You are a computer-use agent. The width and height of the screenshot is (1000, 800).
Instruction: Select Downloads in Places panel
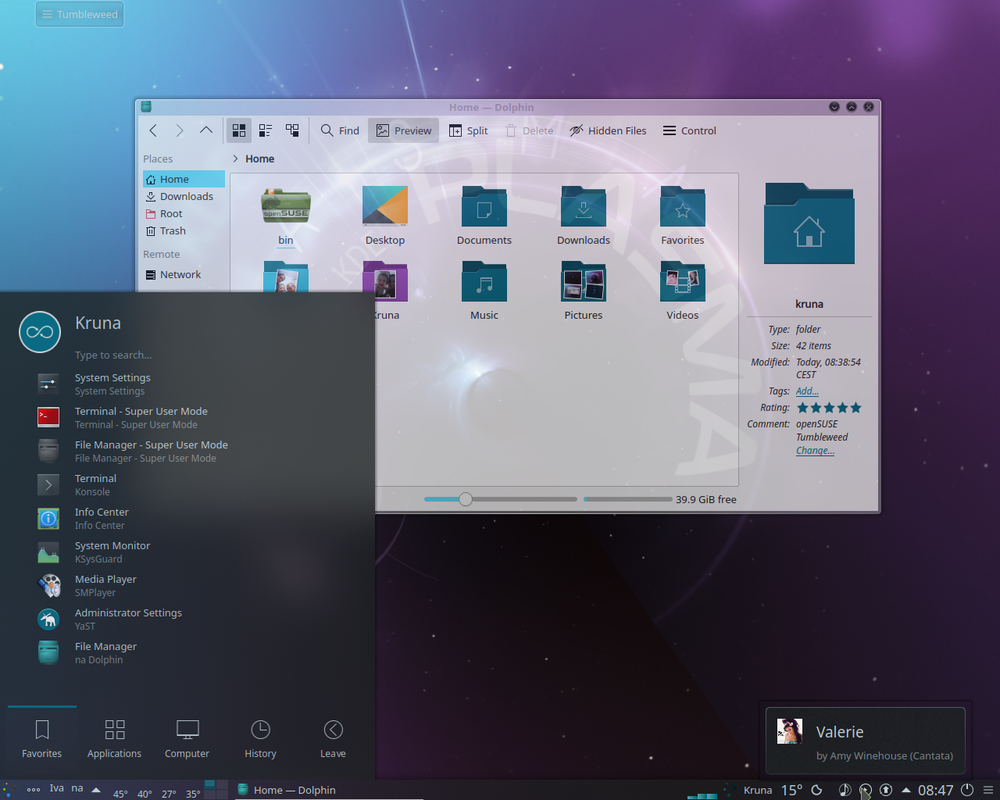pos(184,196)
